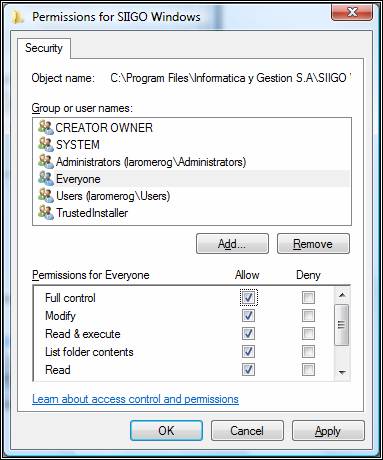Click the Read & execute label
Image resolution: width=383 pixels, height=460 pixels.
83,334
